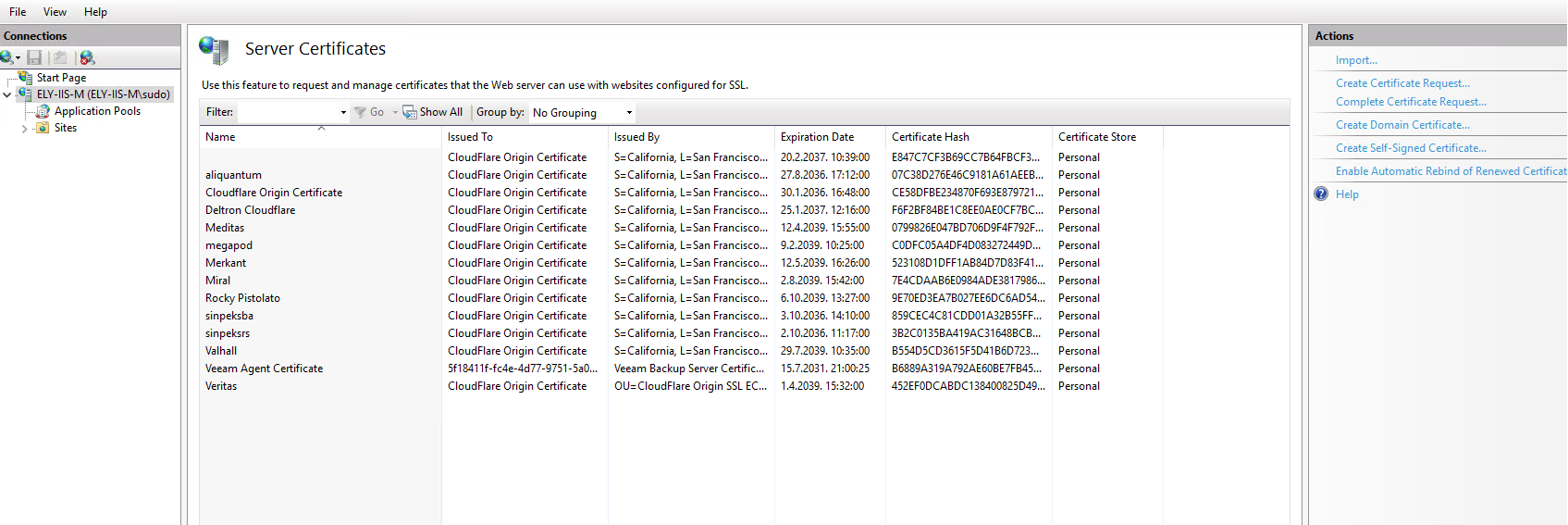Select the Start Page tree item
The width and height of the screenshot is (1568, 525).
[61, 78]
